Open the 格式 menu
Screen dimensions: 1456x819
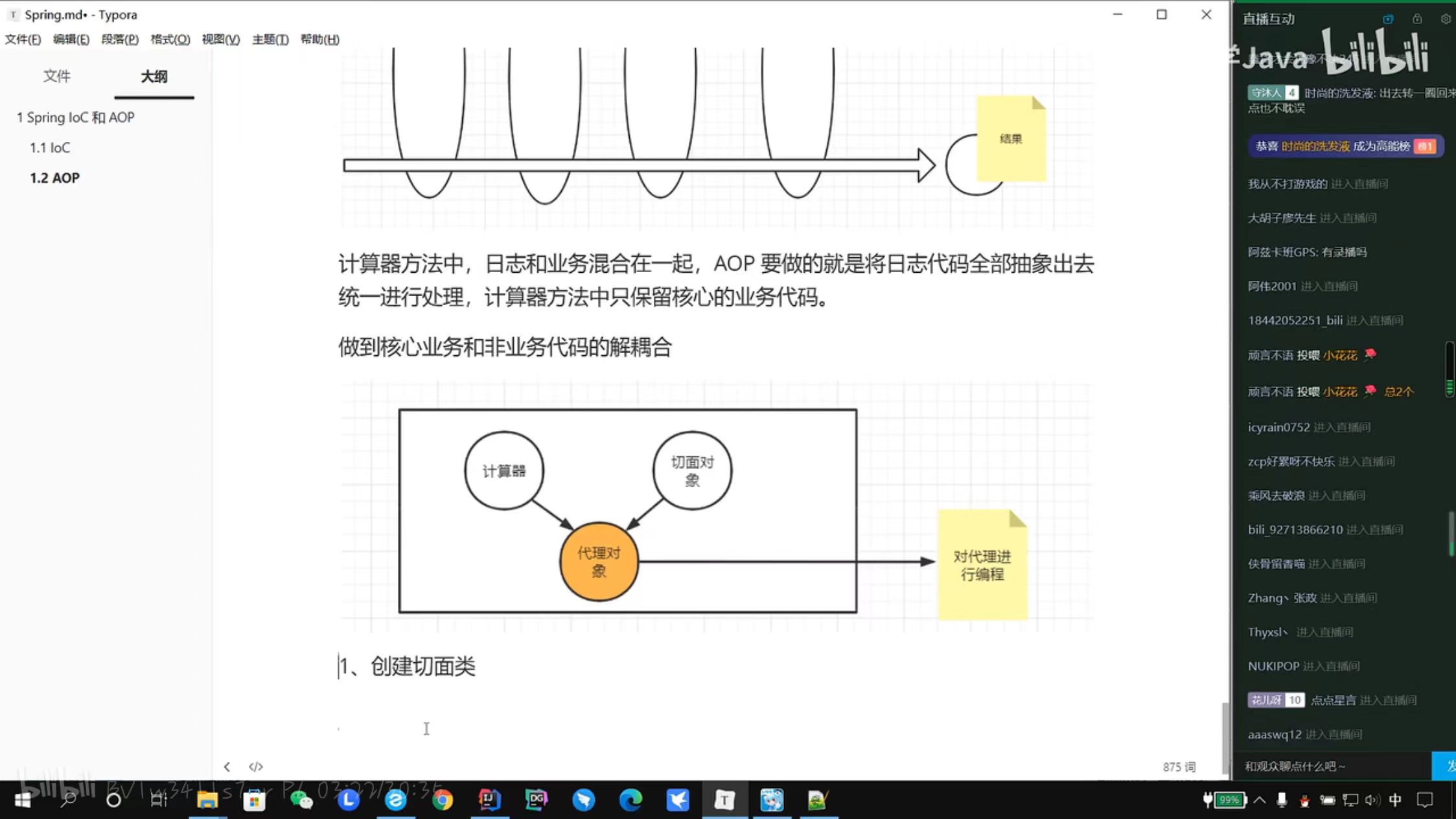pos(170,40)
